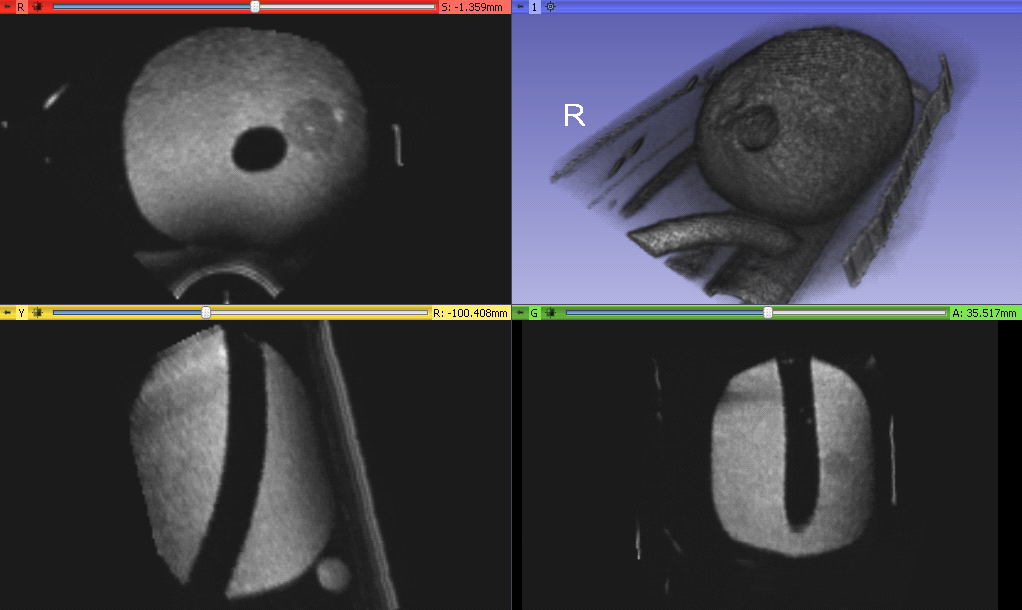The height and width of the screenshot is (610, 1022).
Task: Click the 1 label of the 3D view bar
Action: coord(534,7)
